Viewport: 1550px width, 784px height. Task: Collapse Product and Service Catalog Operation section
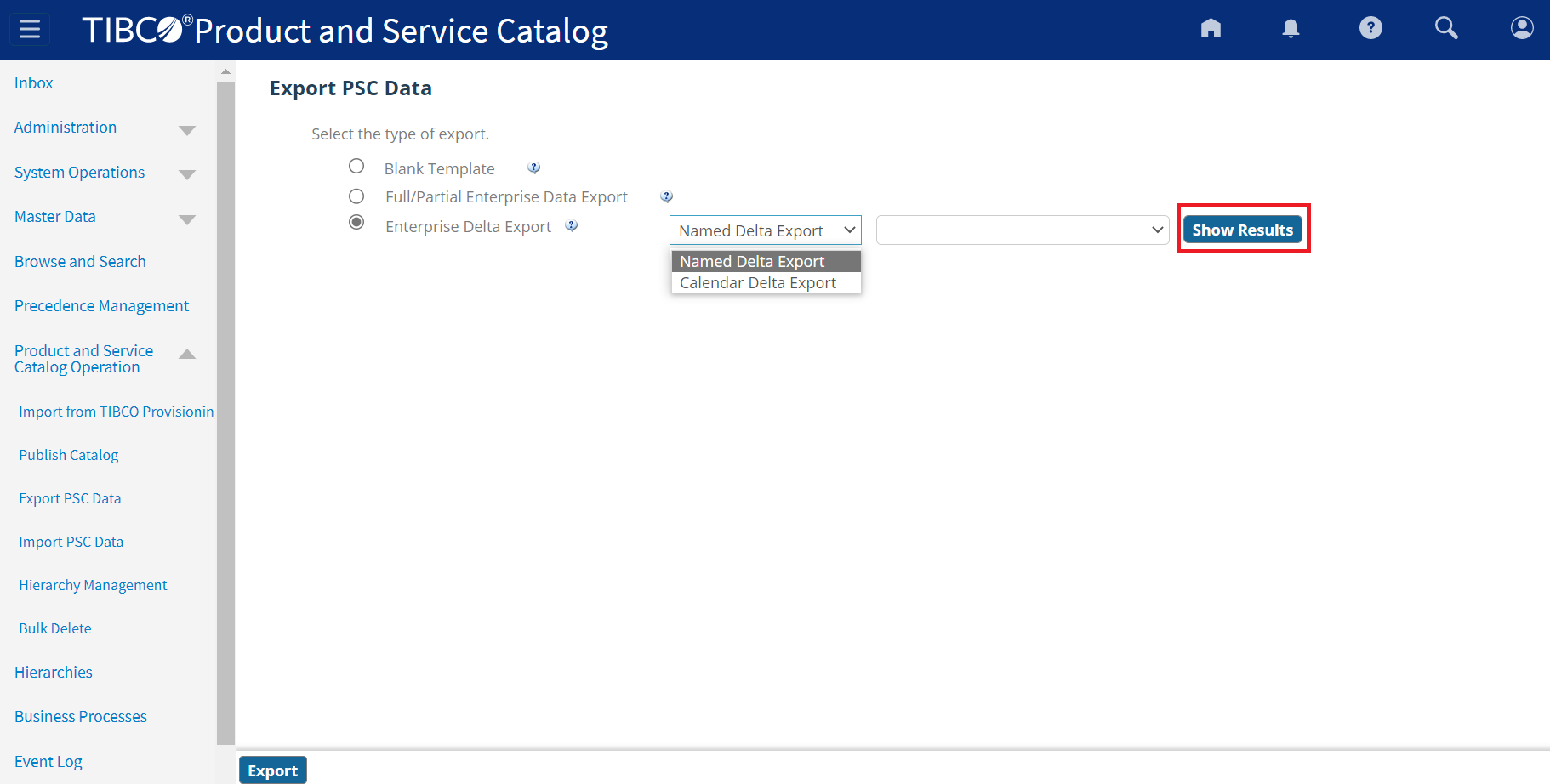(187, 355)
